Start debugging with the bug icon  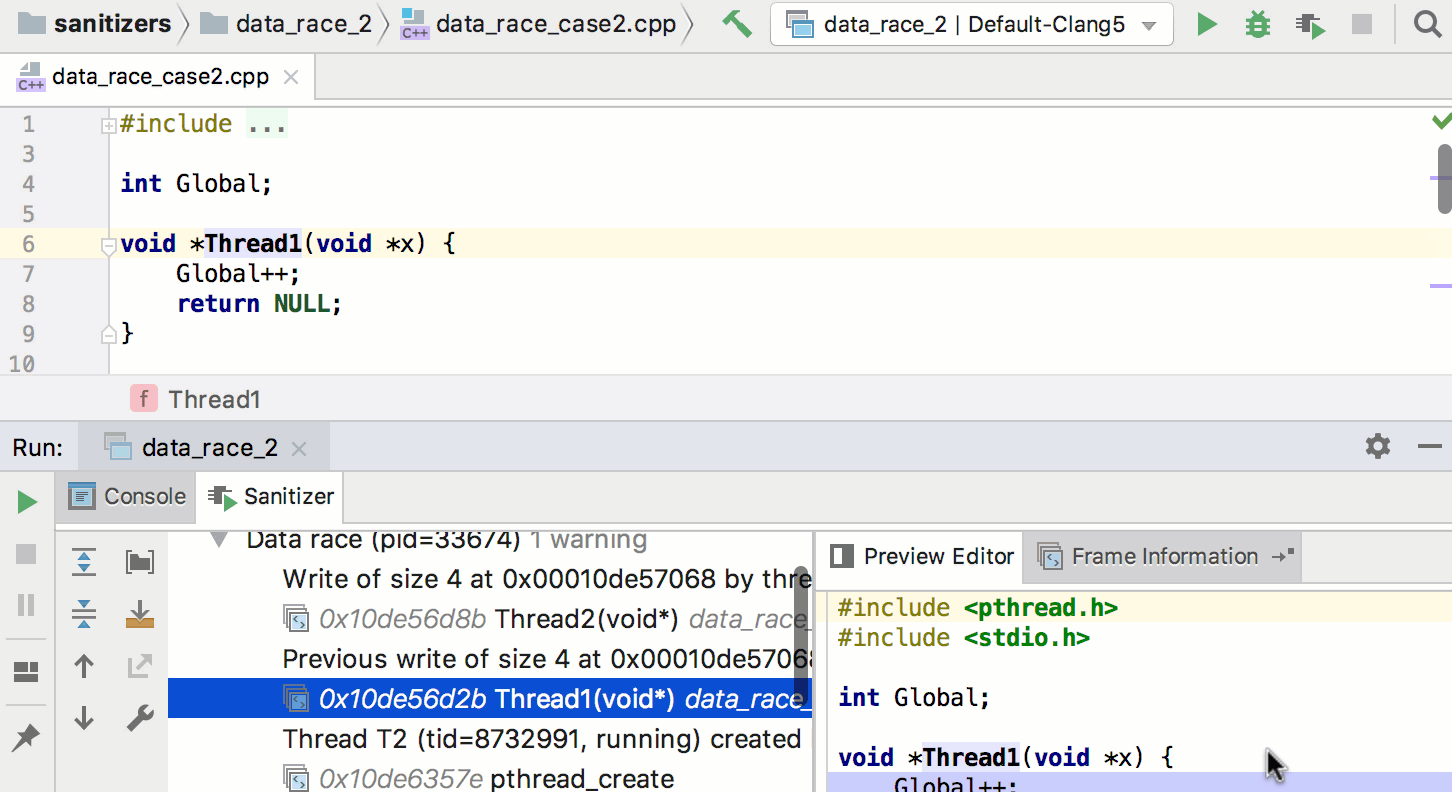pos(1258,25)
